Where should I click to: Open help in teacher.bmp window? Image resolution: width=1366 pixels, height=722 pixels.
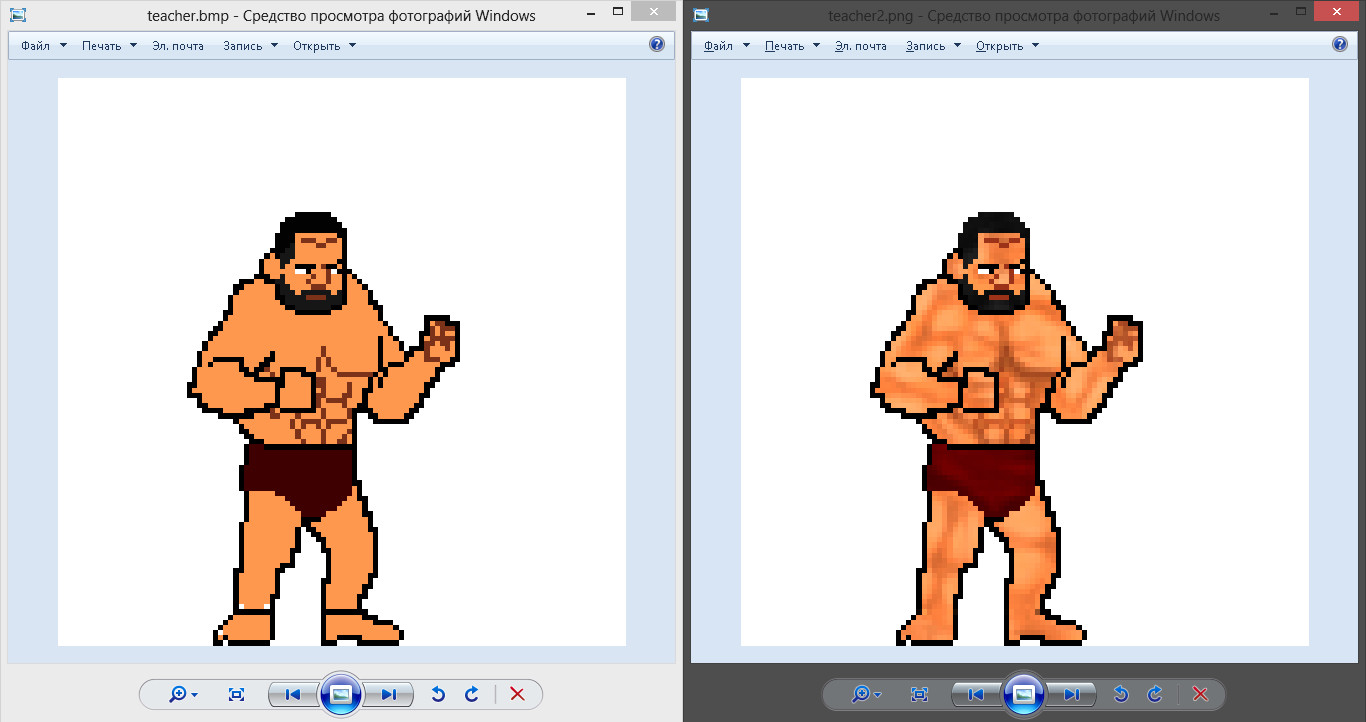[657, 44]
